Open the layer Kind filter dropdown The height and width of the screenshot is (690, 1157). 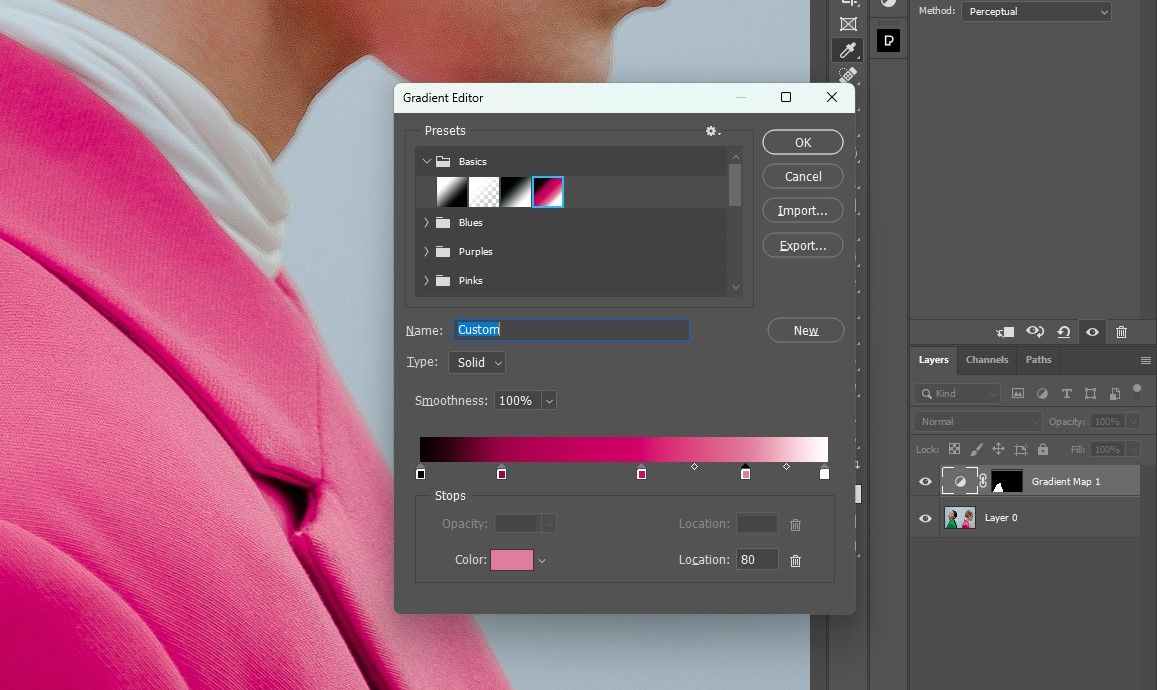[956, 393]
